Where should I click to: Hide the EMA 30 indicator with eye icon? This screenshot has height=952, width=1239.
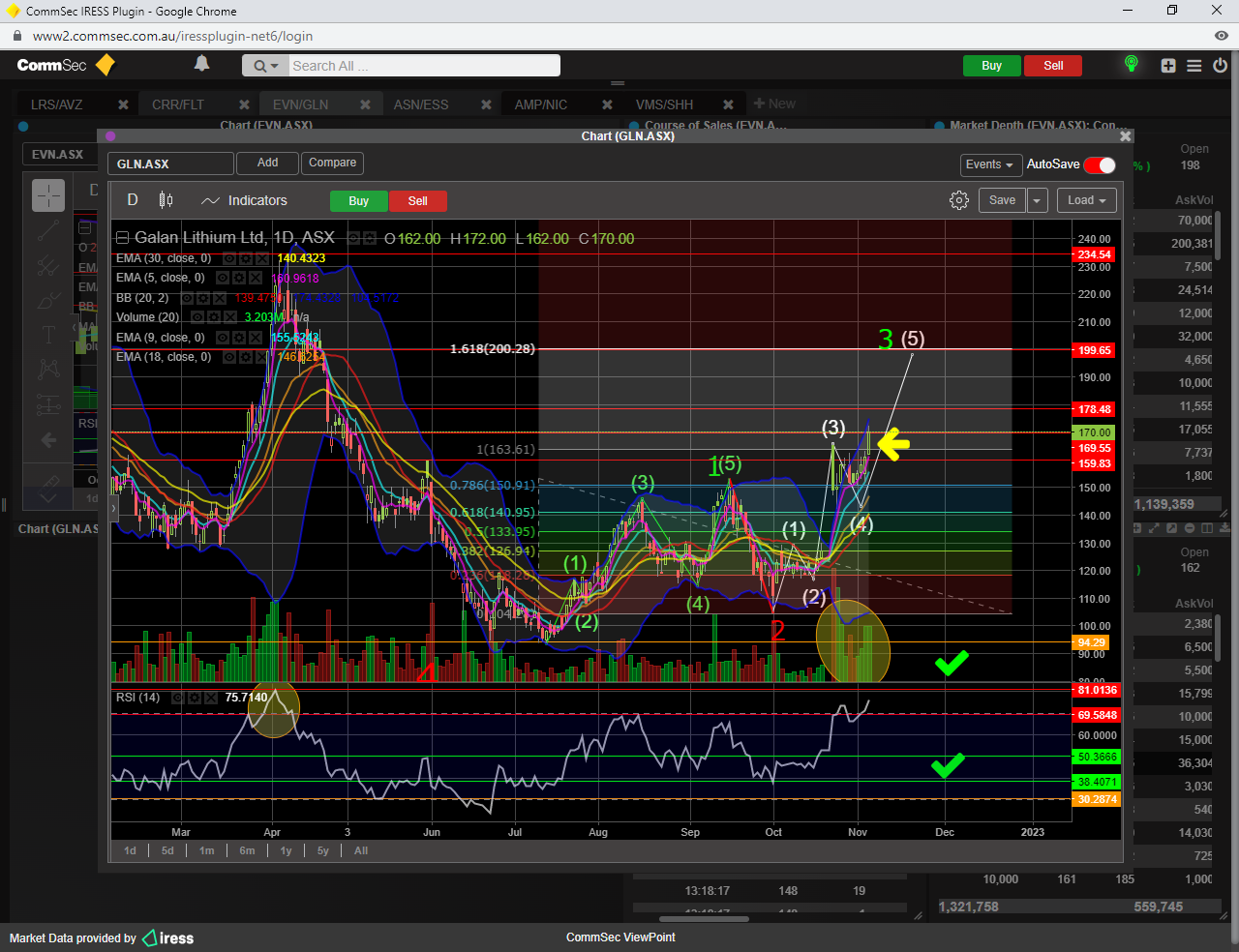click(229, 259)
